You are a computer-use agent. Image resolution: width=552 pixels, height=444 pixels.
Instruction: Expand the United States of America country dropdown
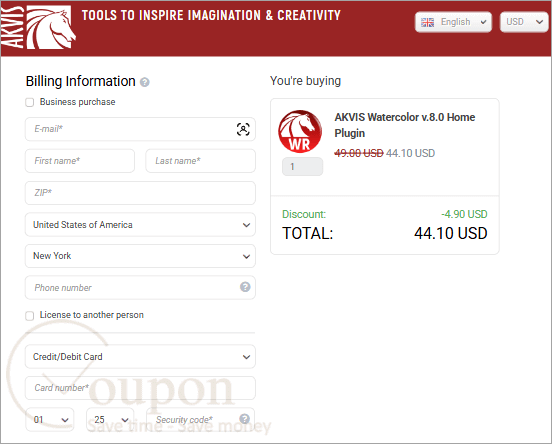coord(140,225)
